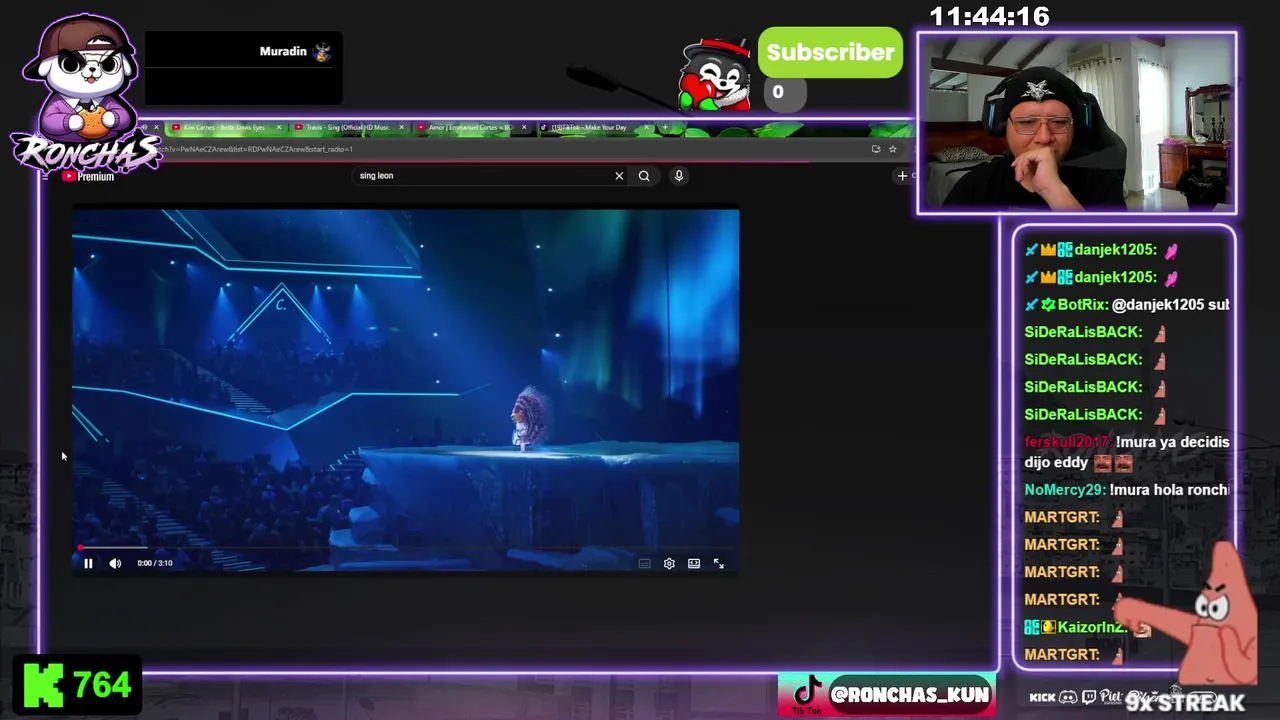Click the 11:44:16 clock display
The width and height of the screenshot is (1280, 720).
pos(989,17)
